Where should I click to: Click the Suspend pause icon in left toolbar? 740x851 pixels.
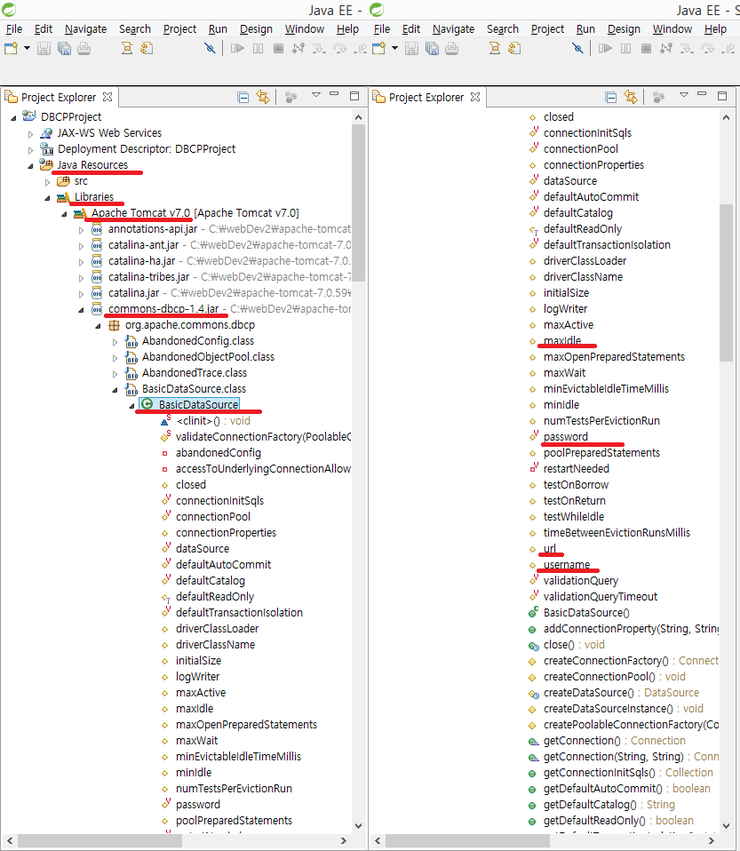(257, 48)
